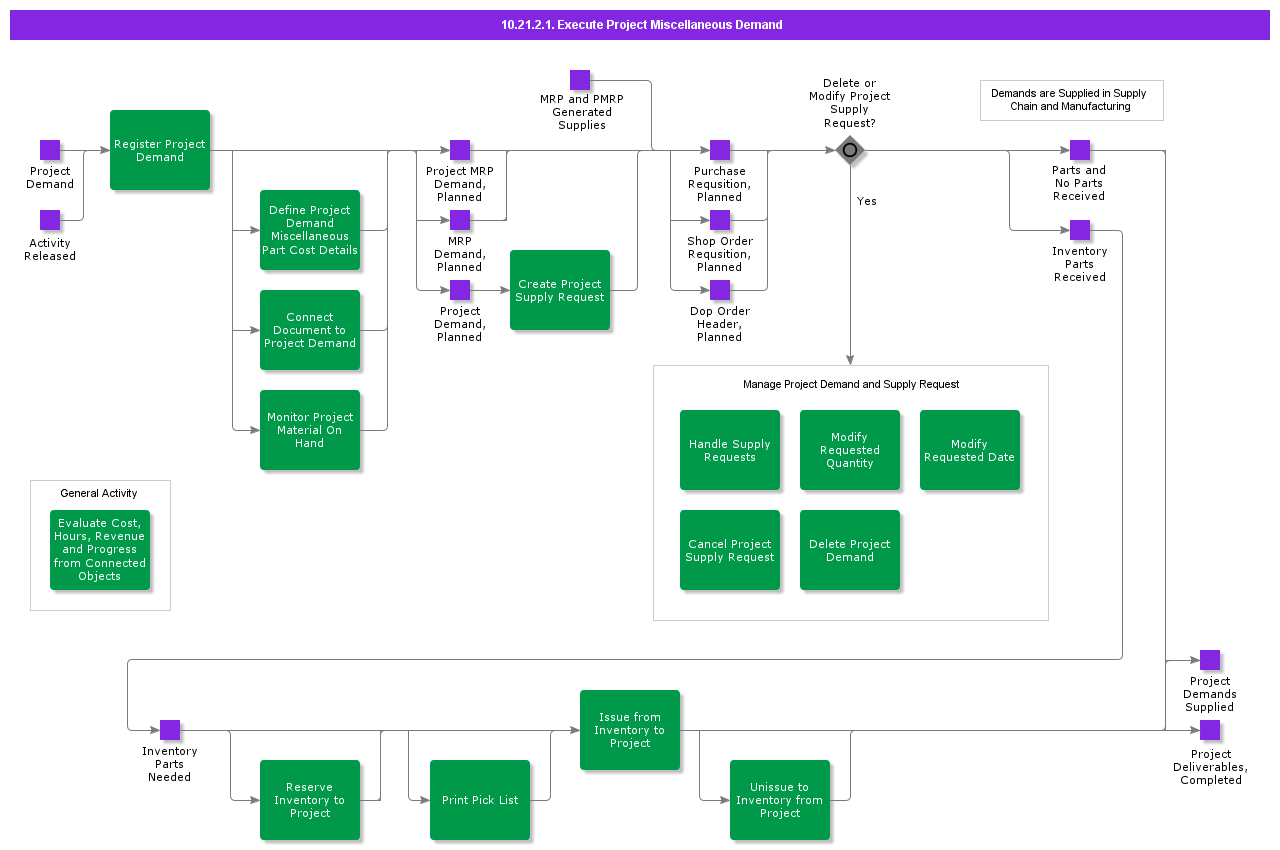
Task: Click the Shop Order Requisition, Planned label
Action: click(x=720, y=254)
